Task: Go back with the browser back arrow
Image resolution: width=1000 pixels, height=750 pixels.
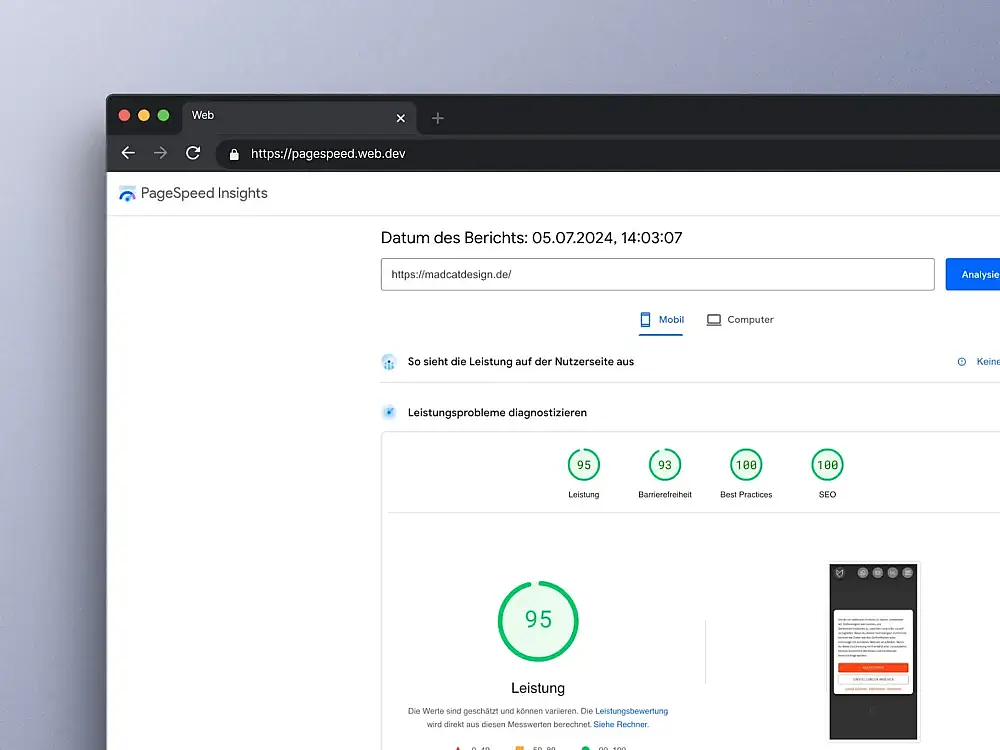Action: pos(128,153)
